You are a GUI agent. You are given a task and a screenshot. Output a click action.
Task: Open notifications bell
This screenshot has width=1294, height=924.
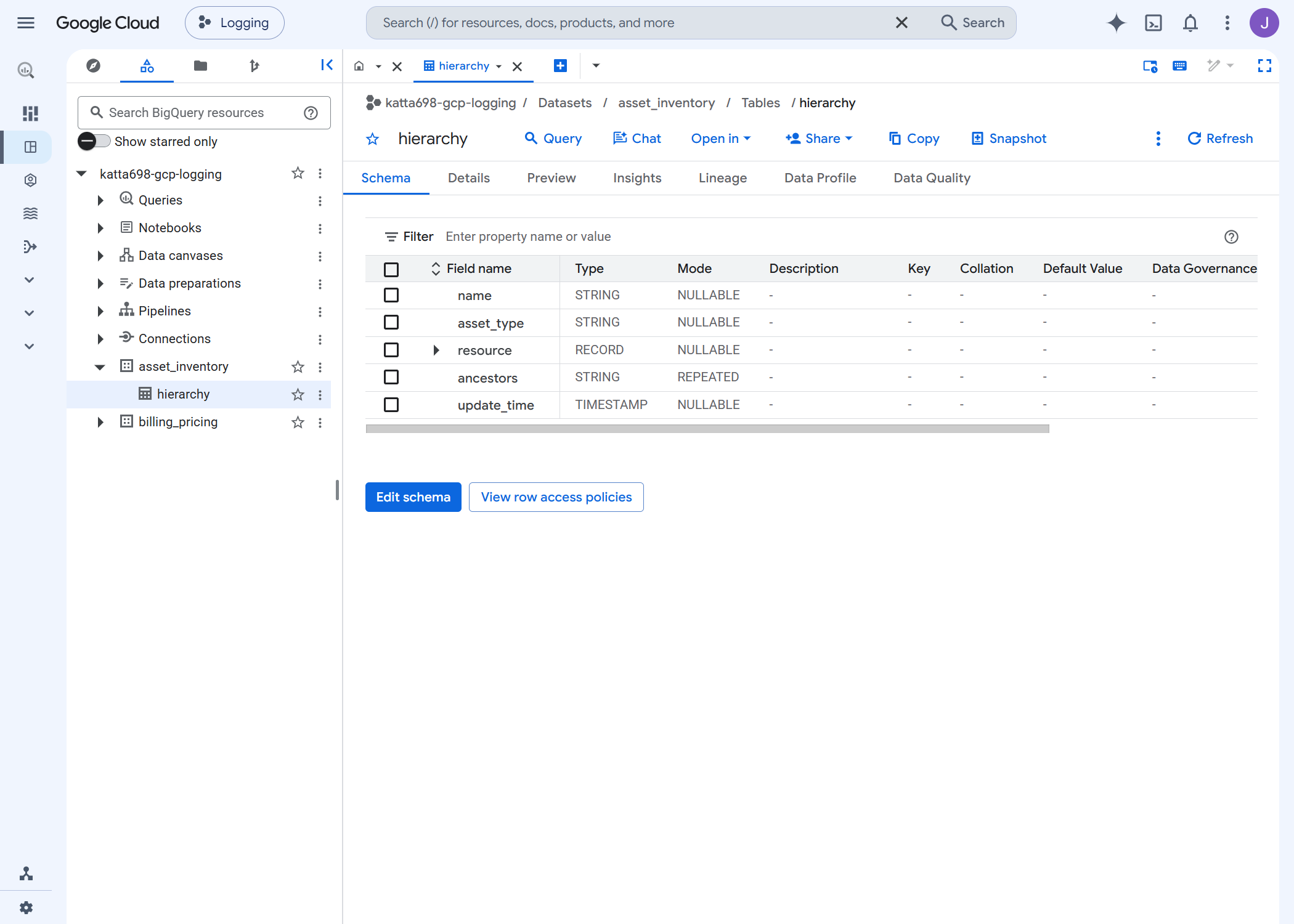(1190, 23)
